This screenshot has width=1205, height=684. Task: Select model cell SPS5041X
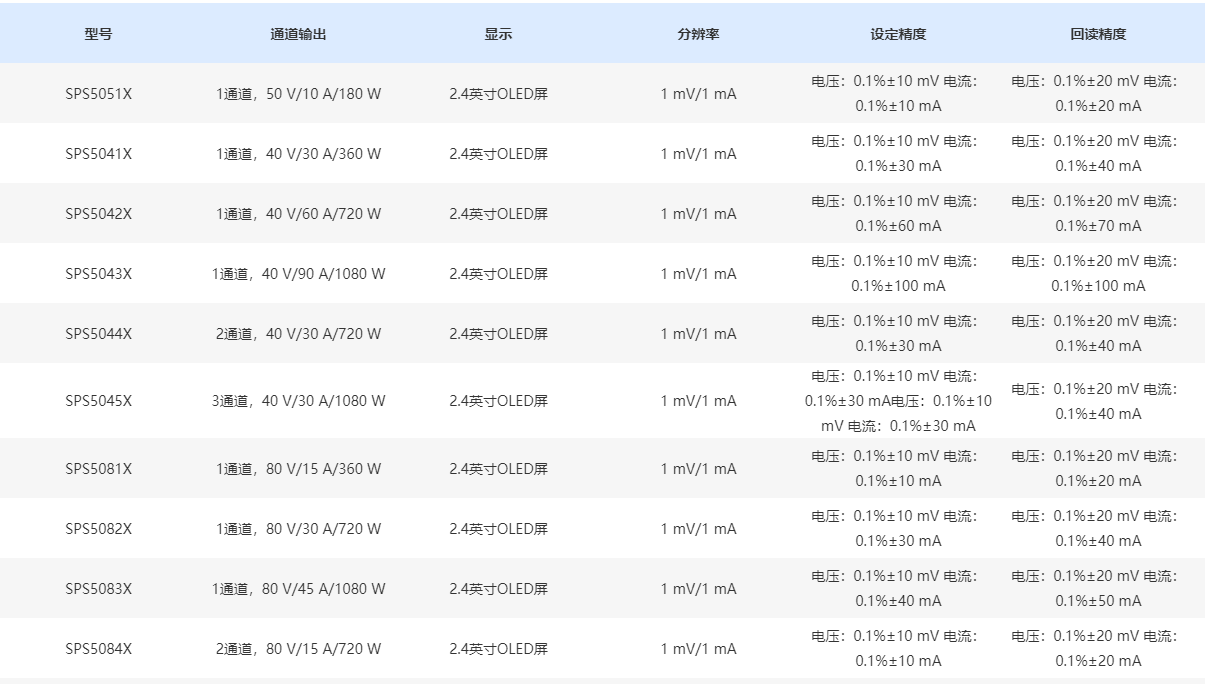pyautogui.click(x=98, y=154)
